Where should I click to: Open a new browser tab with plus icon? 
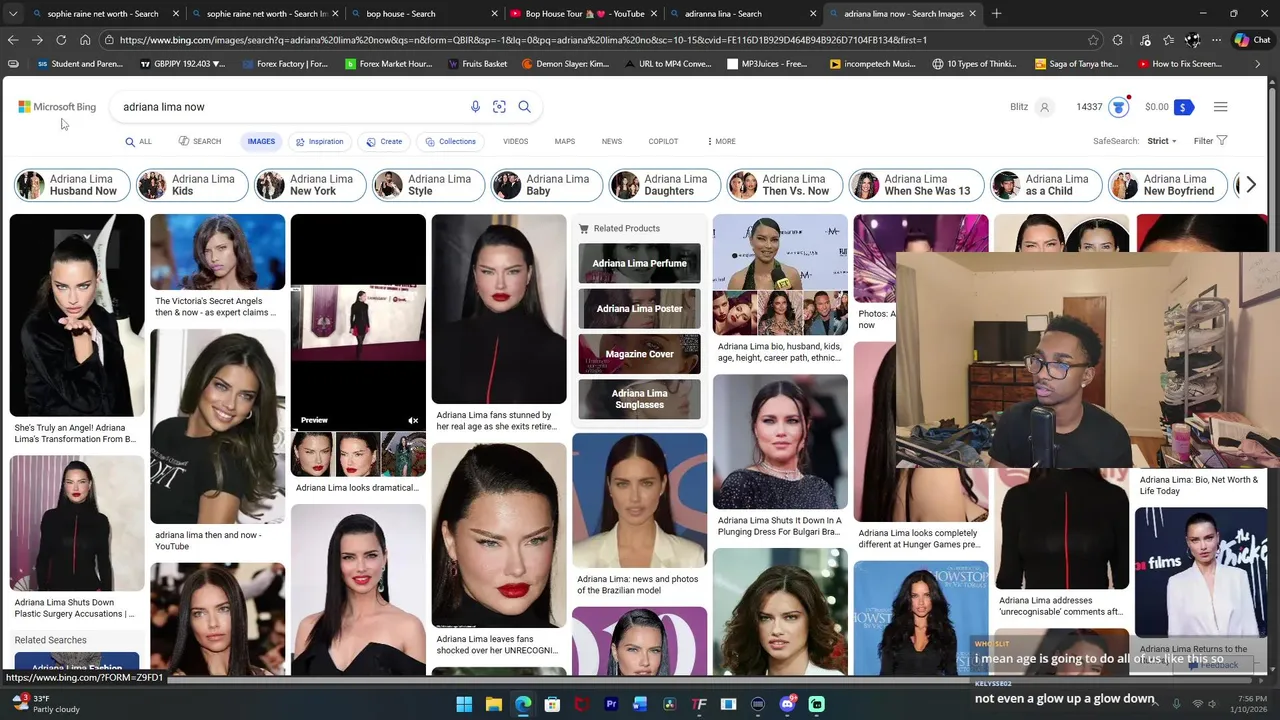(996, 14)
